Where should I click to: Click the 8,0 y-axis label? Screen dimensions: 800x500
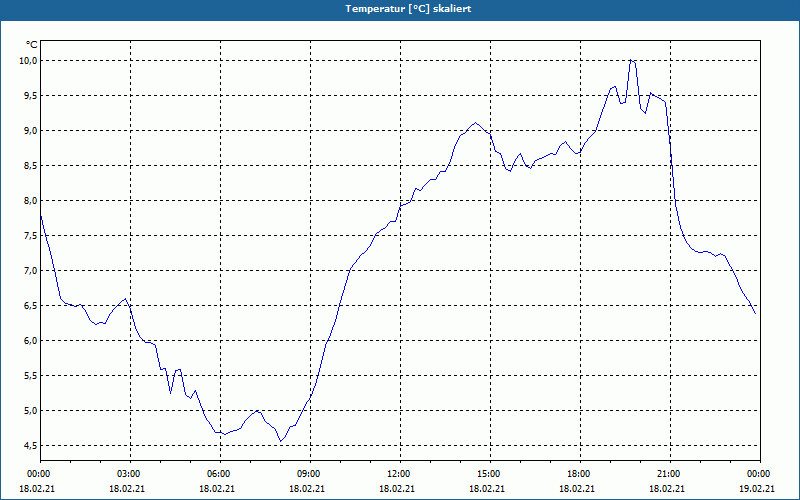(31, 201)
